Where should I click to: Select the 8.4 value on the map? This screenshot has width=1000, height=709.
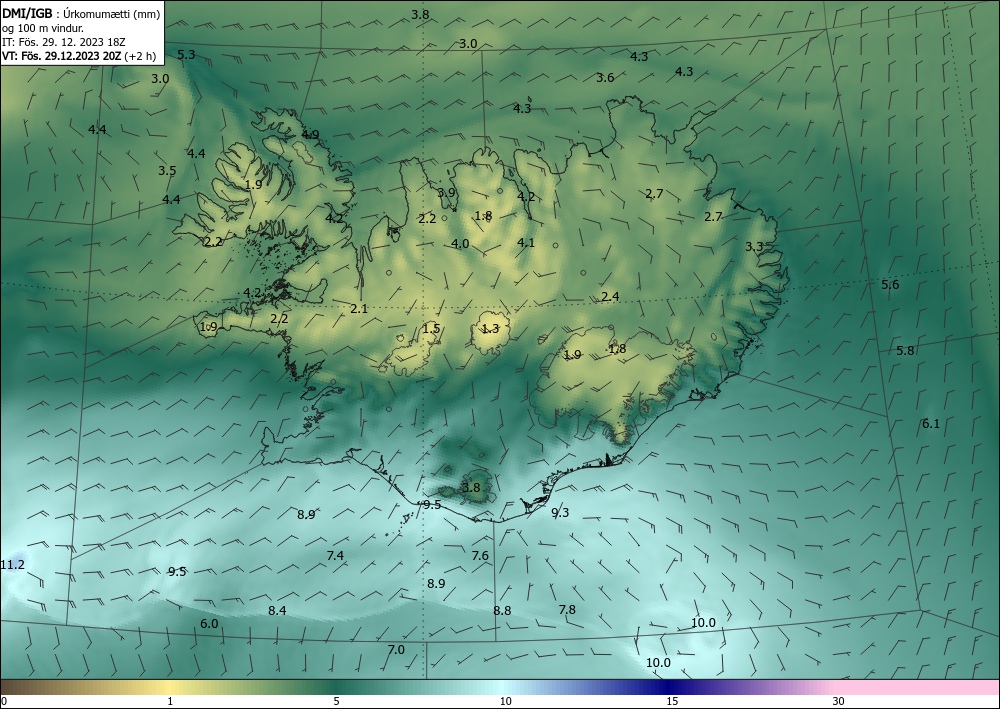click(277, 611)
